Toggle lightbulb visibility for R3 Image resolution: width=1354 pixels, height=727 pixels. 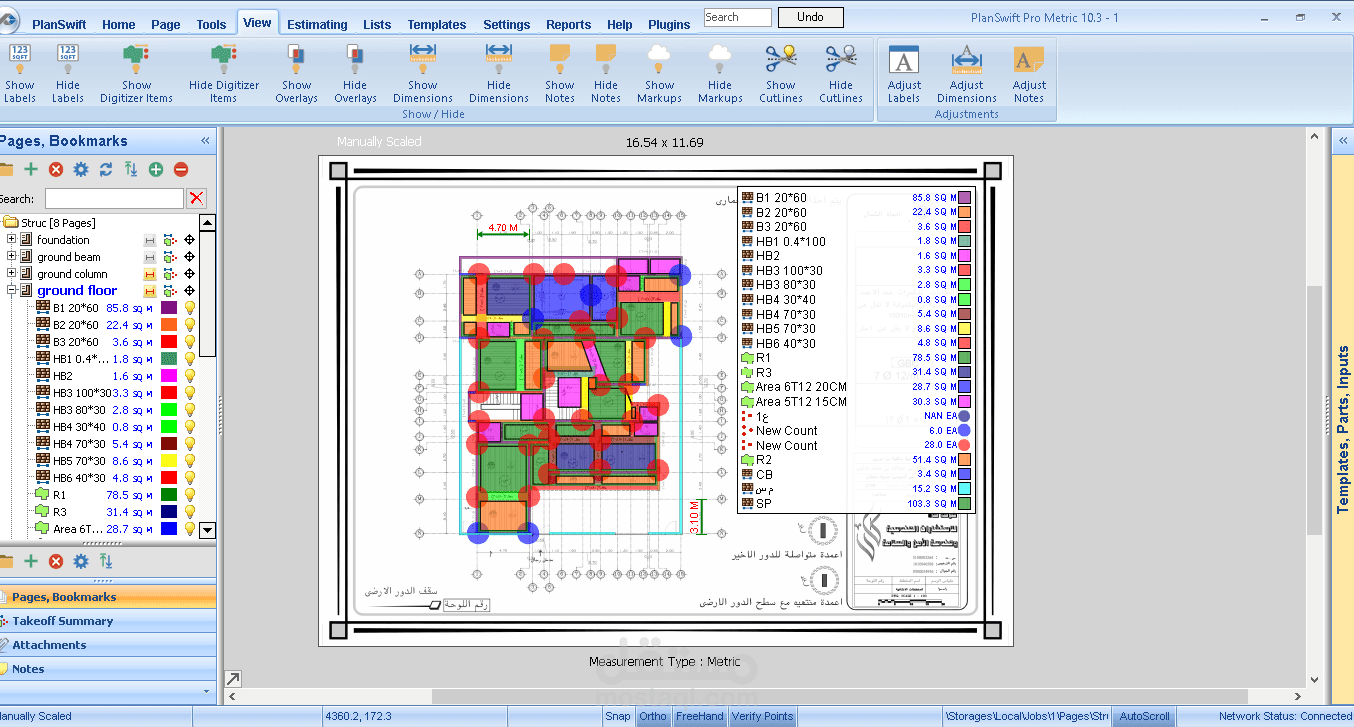(x=189, y=512)
